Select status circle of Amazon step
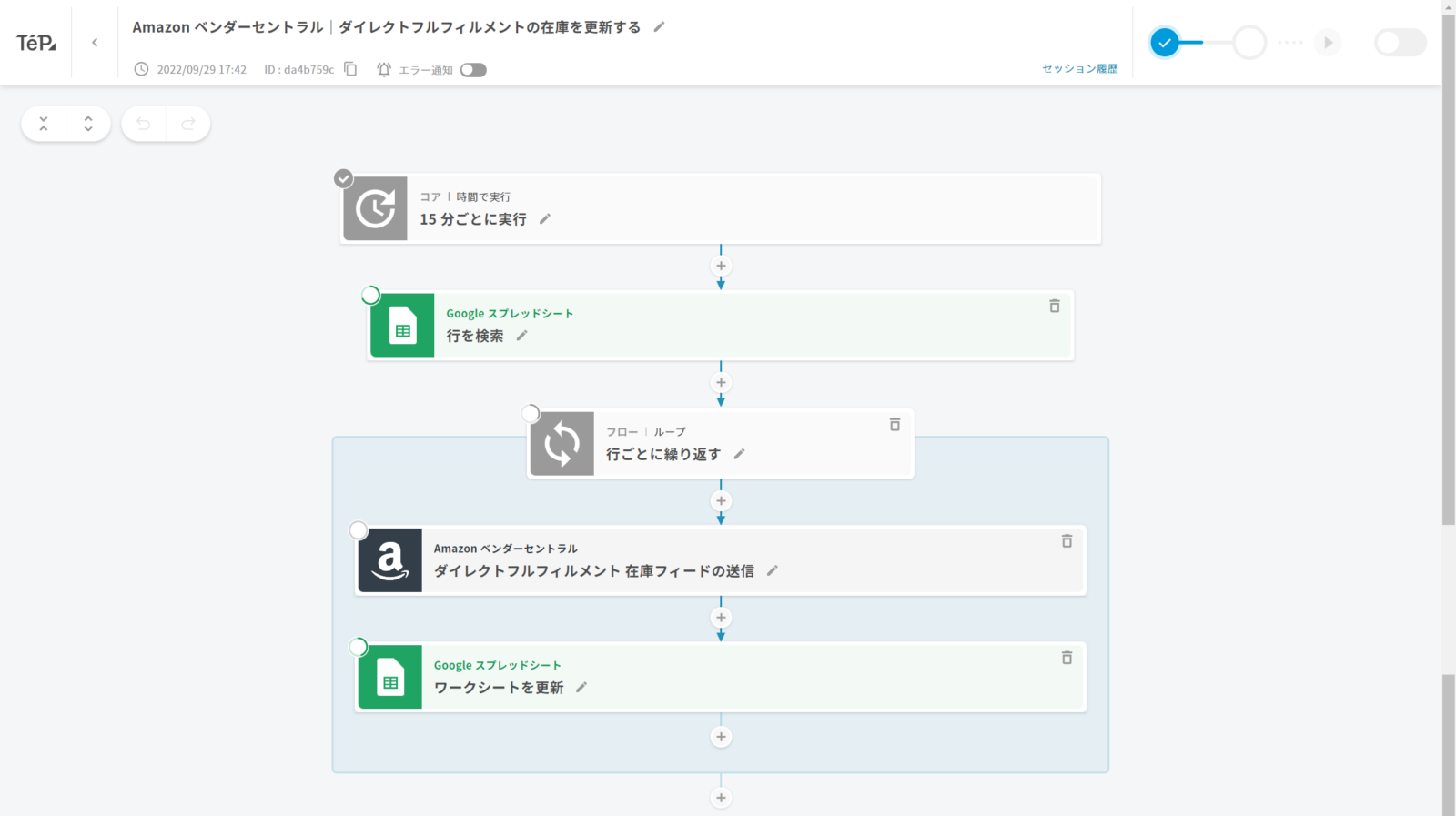Screen dimensions: 1456x816 pyautogui.click(x=359, y=530)
